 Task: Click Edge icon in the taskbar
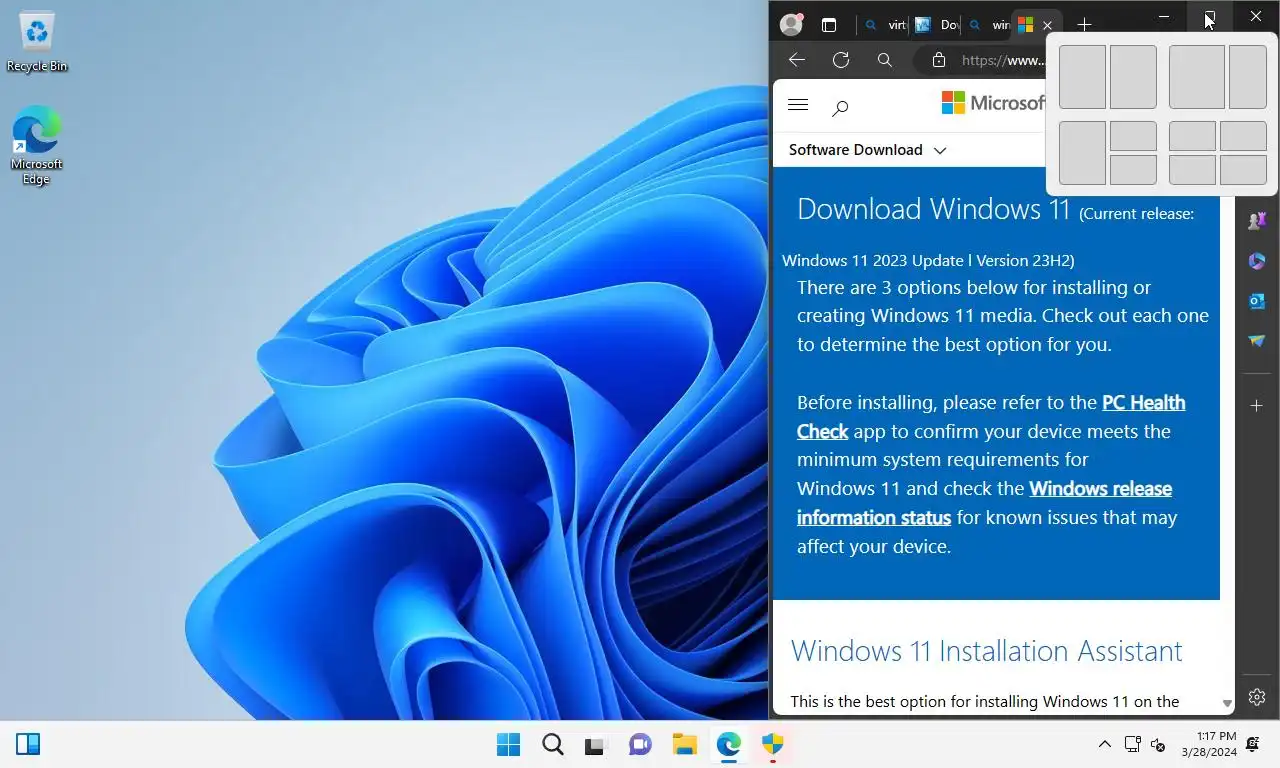(x=728, y=744)
